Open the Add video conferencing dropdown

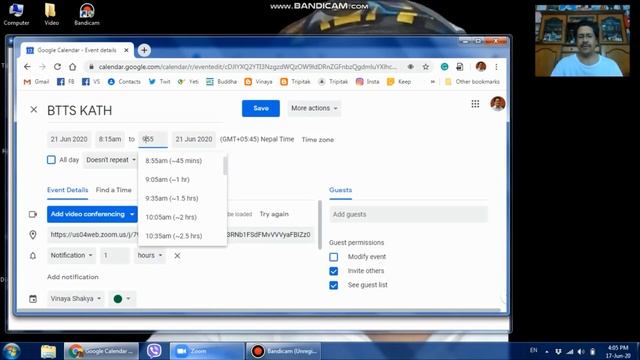pos(92,214)
